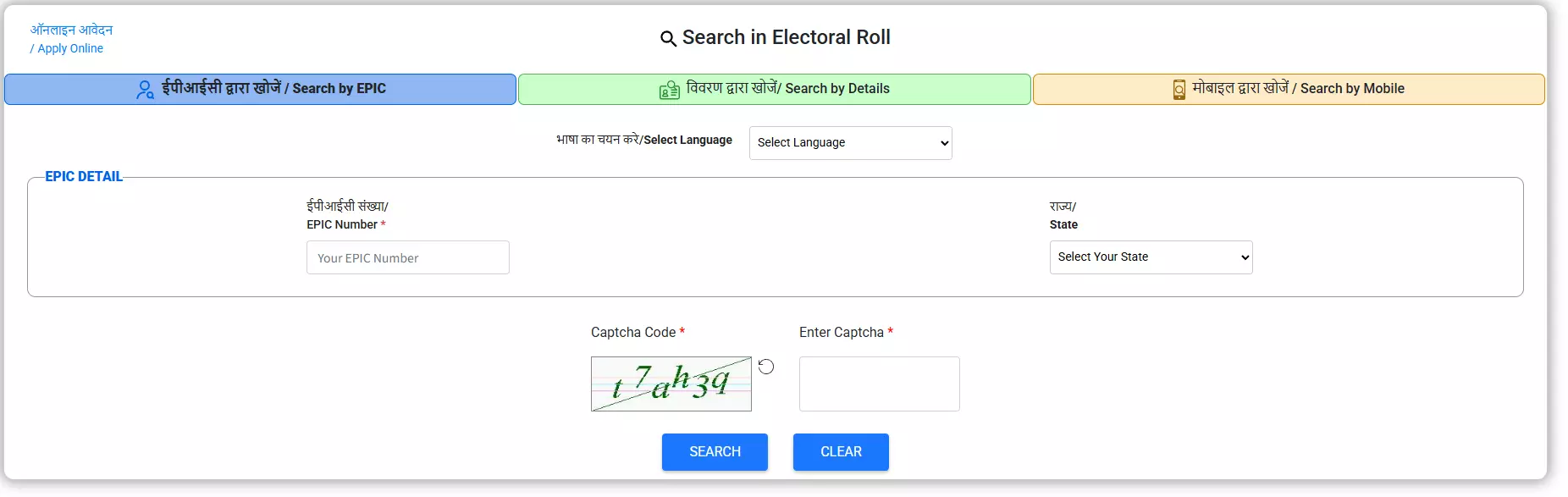Click the captcha code image
The image size is (1568, 497).
[x=671, y=384]
